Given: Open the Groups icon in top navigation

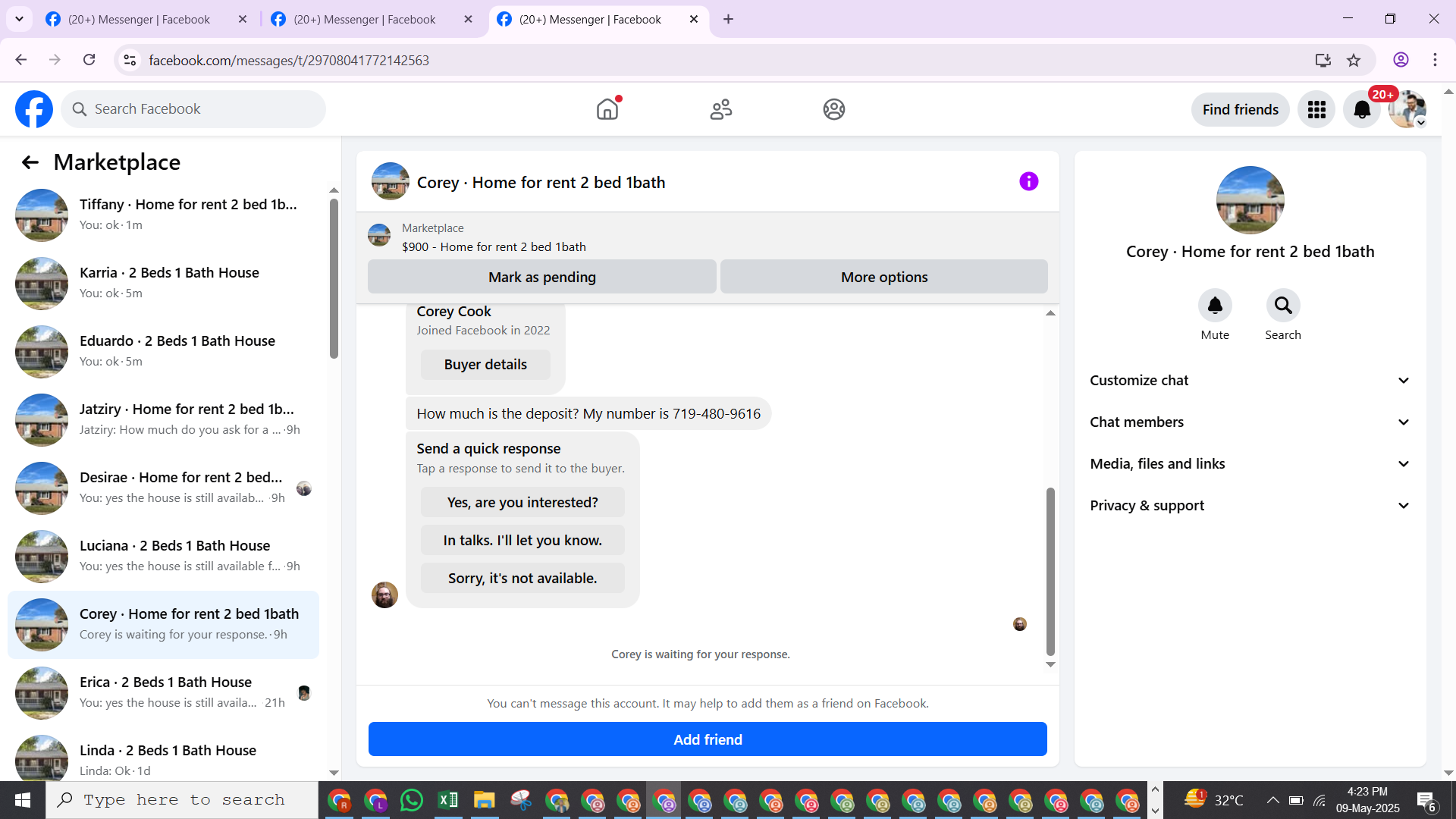Looking at the screenshot, I should pos(833,109).
